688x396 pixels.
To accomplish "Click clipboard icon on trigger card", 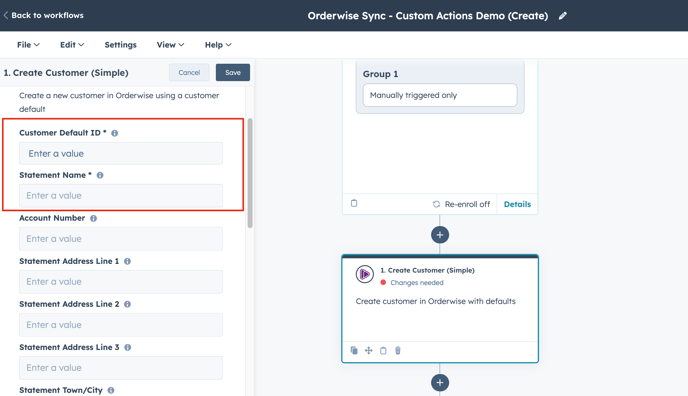I will coord(354,203).
